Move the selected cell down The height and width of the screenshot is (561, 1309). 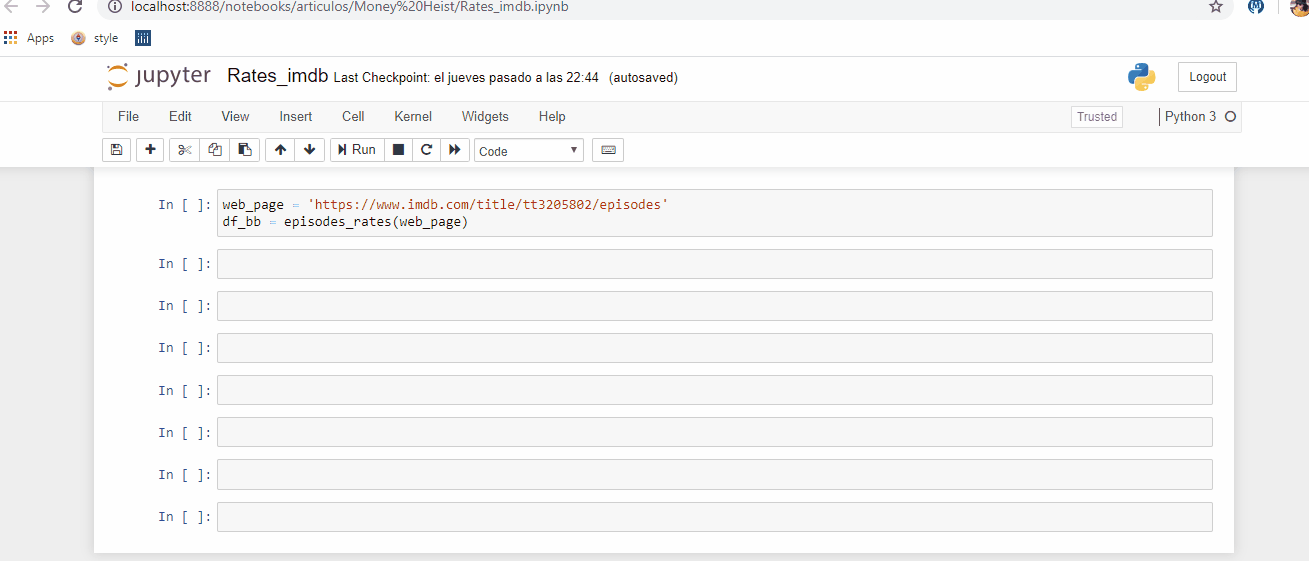pyautogui.click(x=309, y=150)
